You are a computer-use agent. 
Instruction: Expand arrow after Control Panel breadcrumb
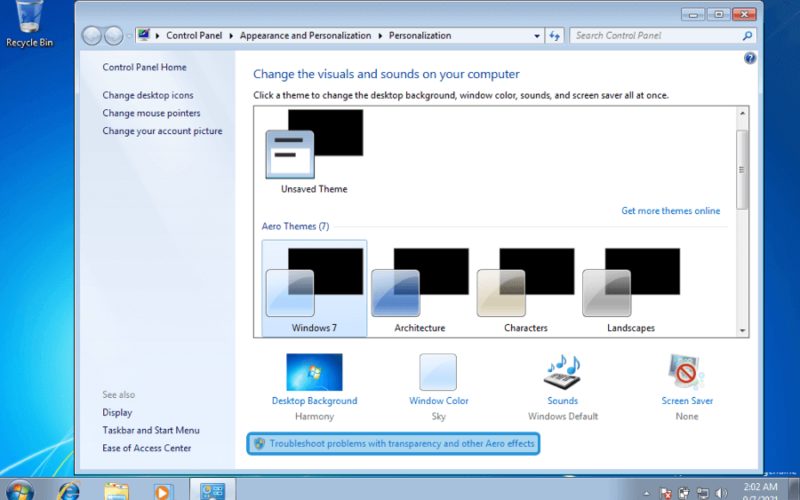(x=231, y=36)
